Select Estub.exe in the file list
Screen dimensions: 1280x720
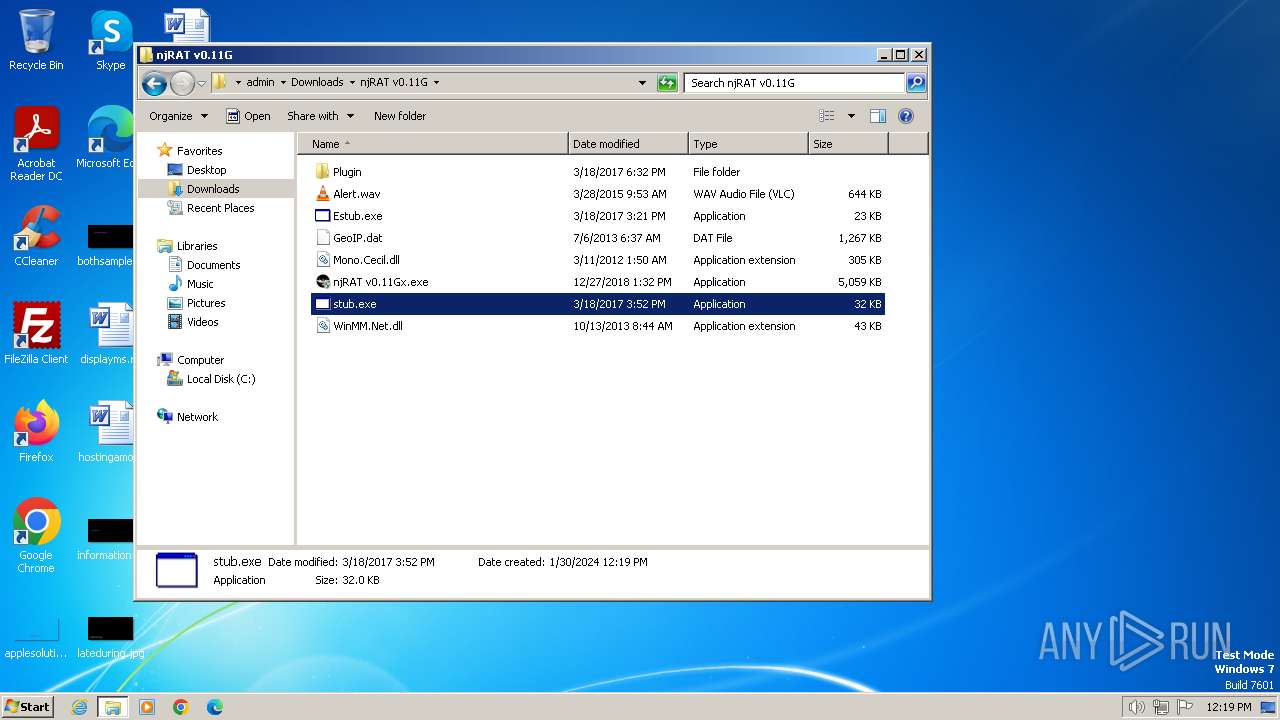click(x=598, y=216)
